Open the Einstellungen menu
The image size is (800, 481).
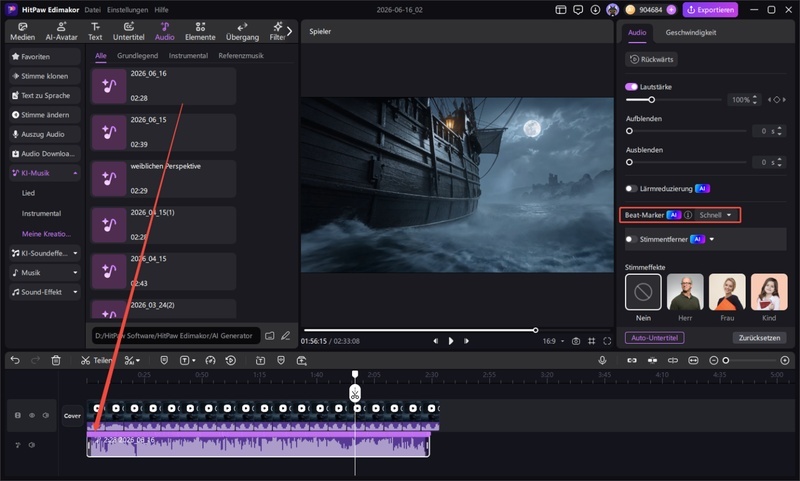(128, 10)
